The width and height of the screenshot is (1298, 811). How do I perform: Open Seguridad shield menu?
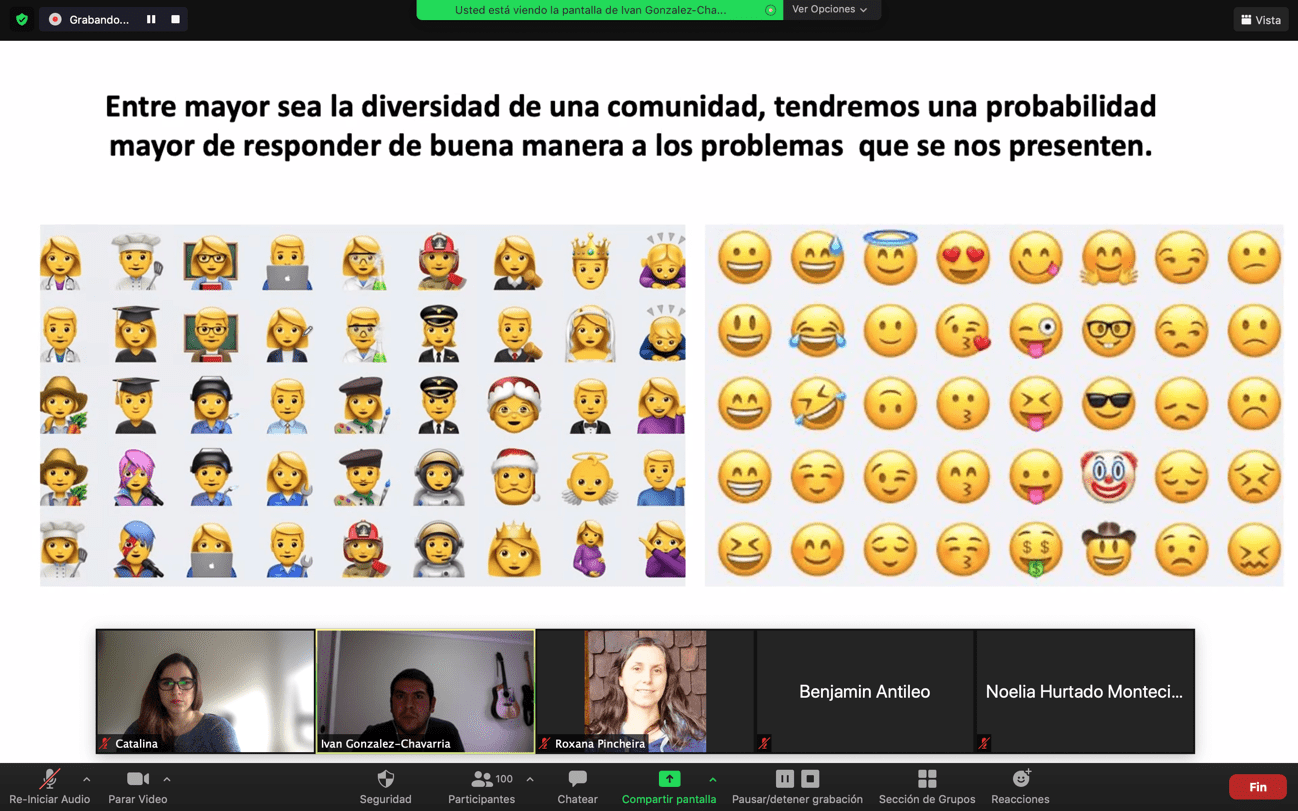pos(385,786)
